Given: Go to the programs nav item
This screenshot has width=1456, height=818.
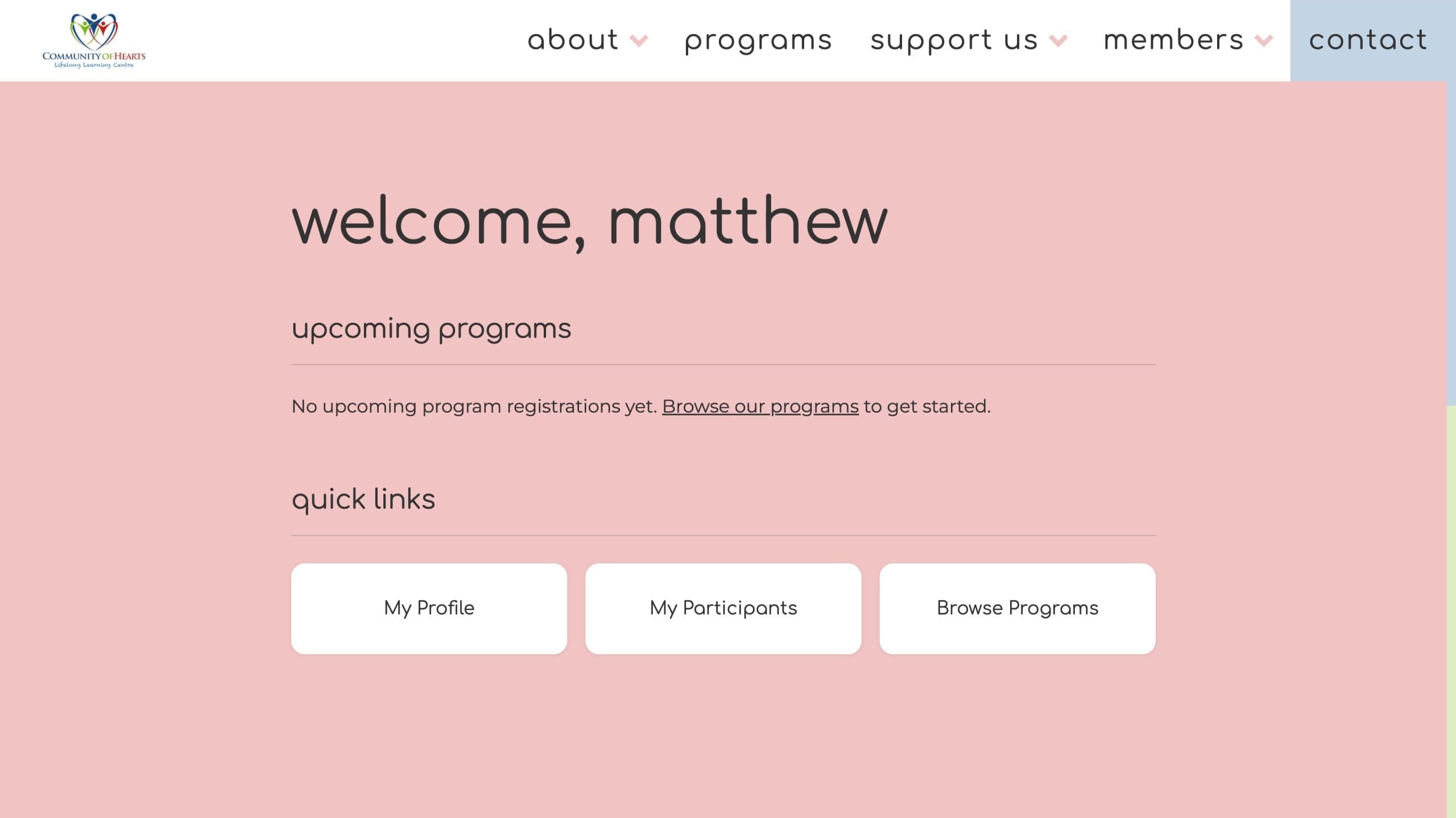Looking at the screenshot, I should pyautogui.click(x=758, y=40).
